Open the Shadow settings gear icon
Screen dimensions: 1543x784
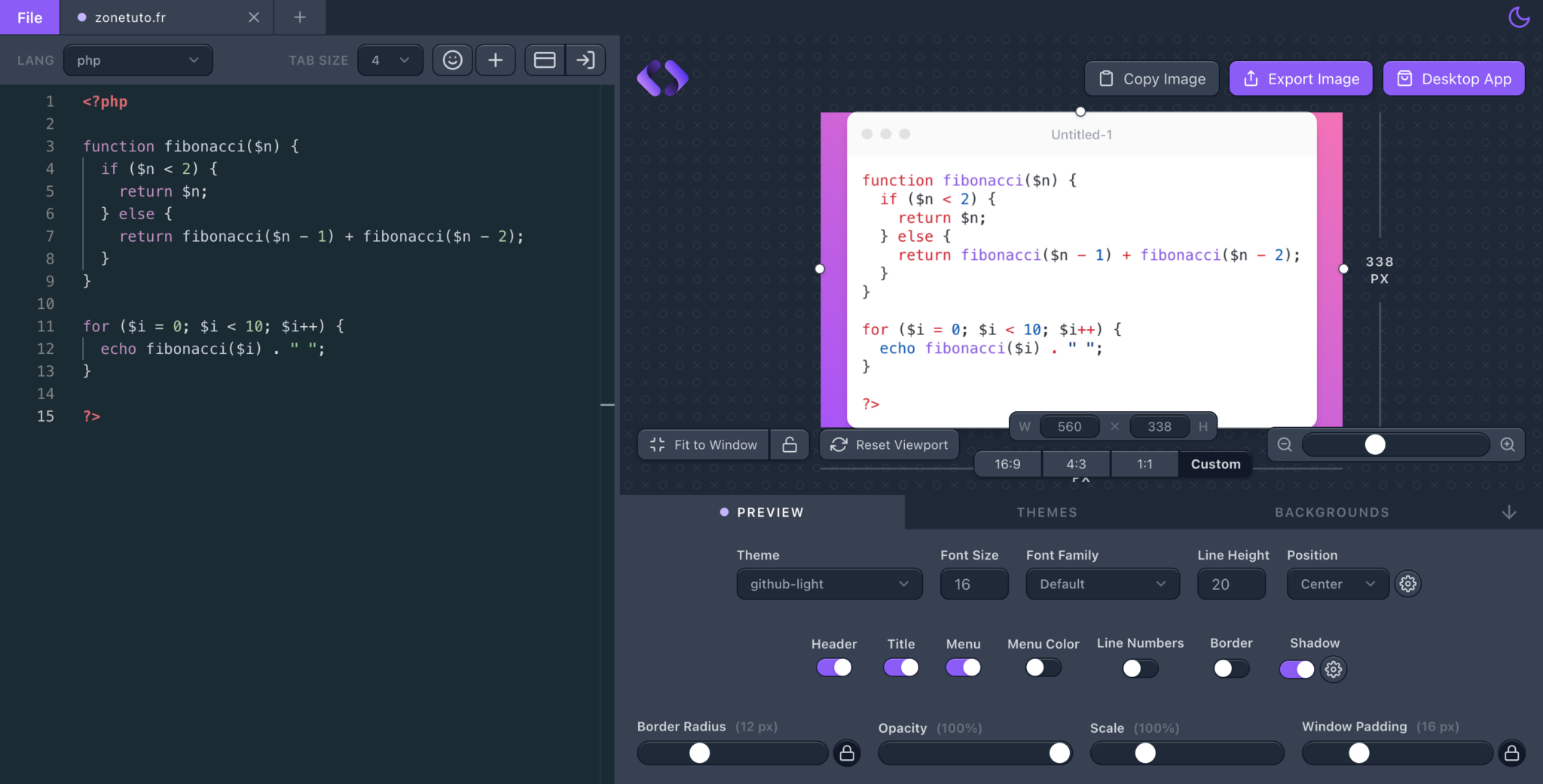click(x=1333, y=670)
